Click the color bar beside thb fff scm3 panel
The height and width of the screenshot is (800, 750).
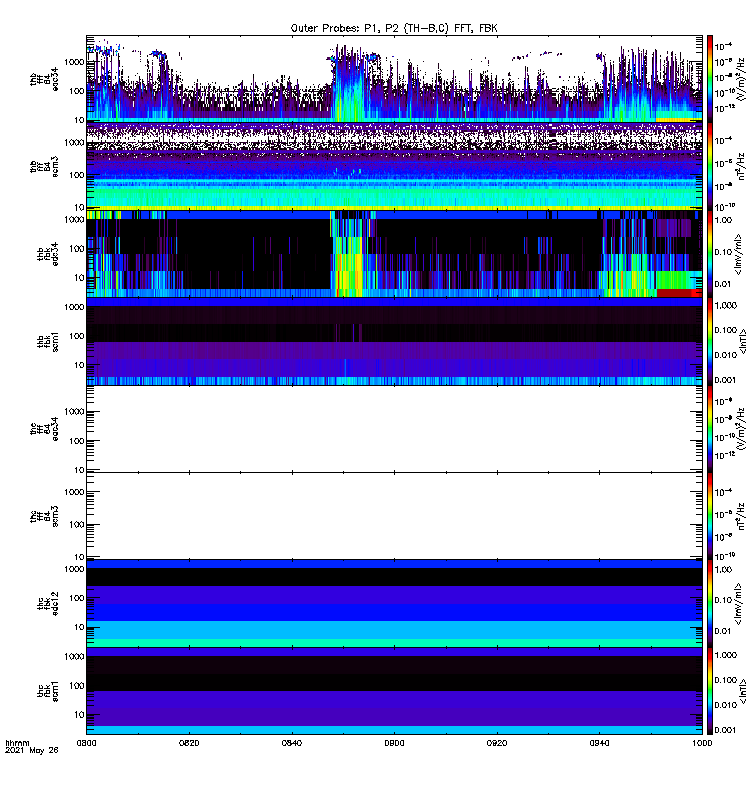tap(710, 166)
